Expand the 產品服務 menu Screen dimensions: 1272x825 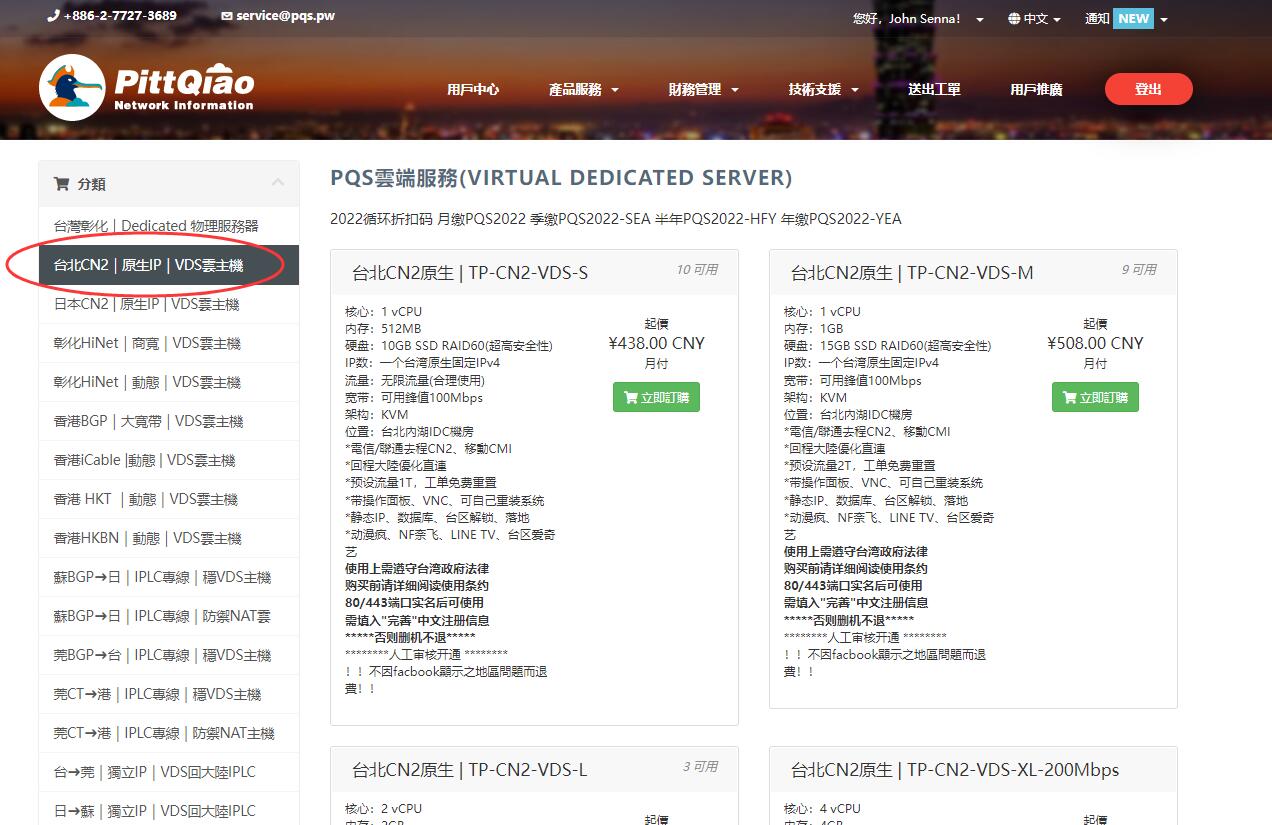584,89
